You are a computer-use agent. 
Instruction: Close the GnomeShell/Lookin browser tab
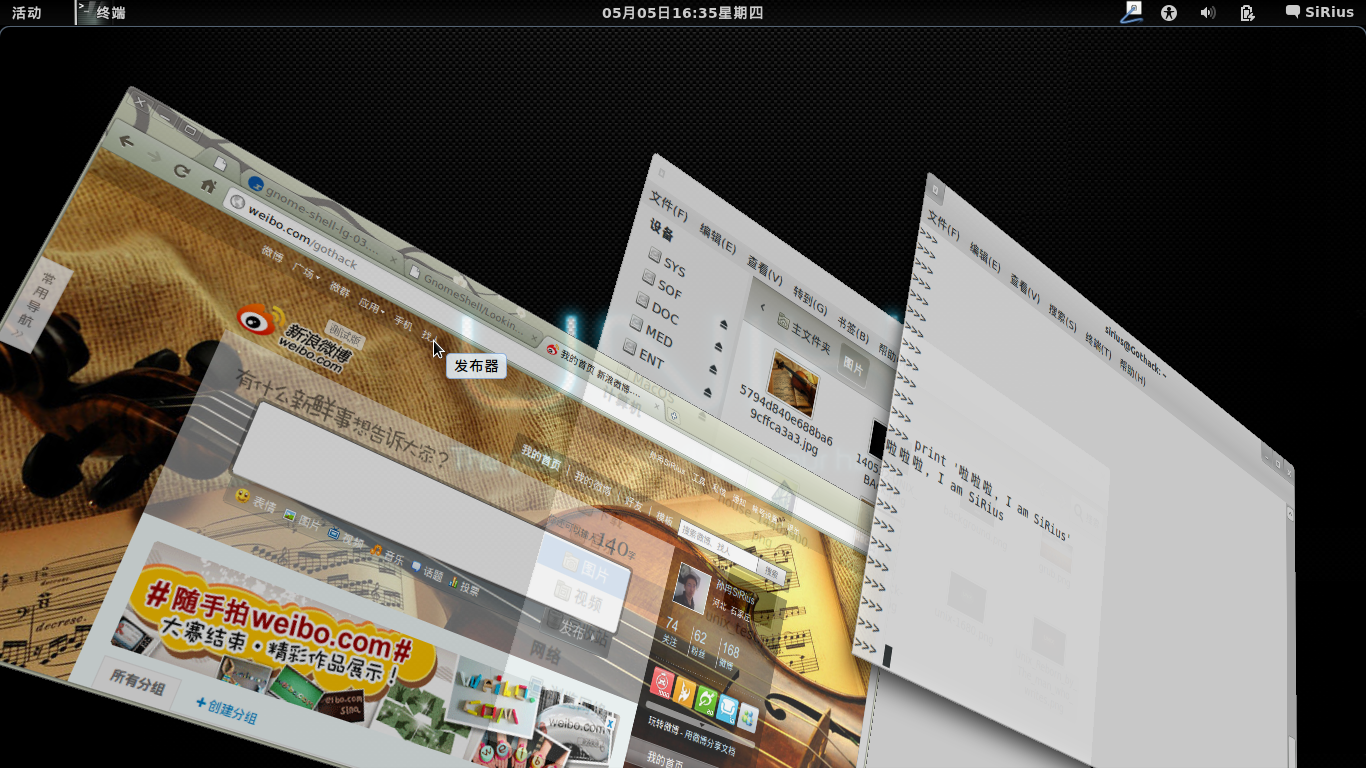tap(534, 340)
